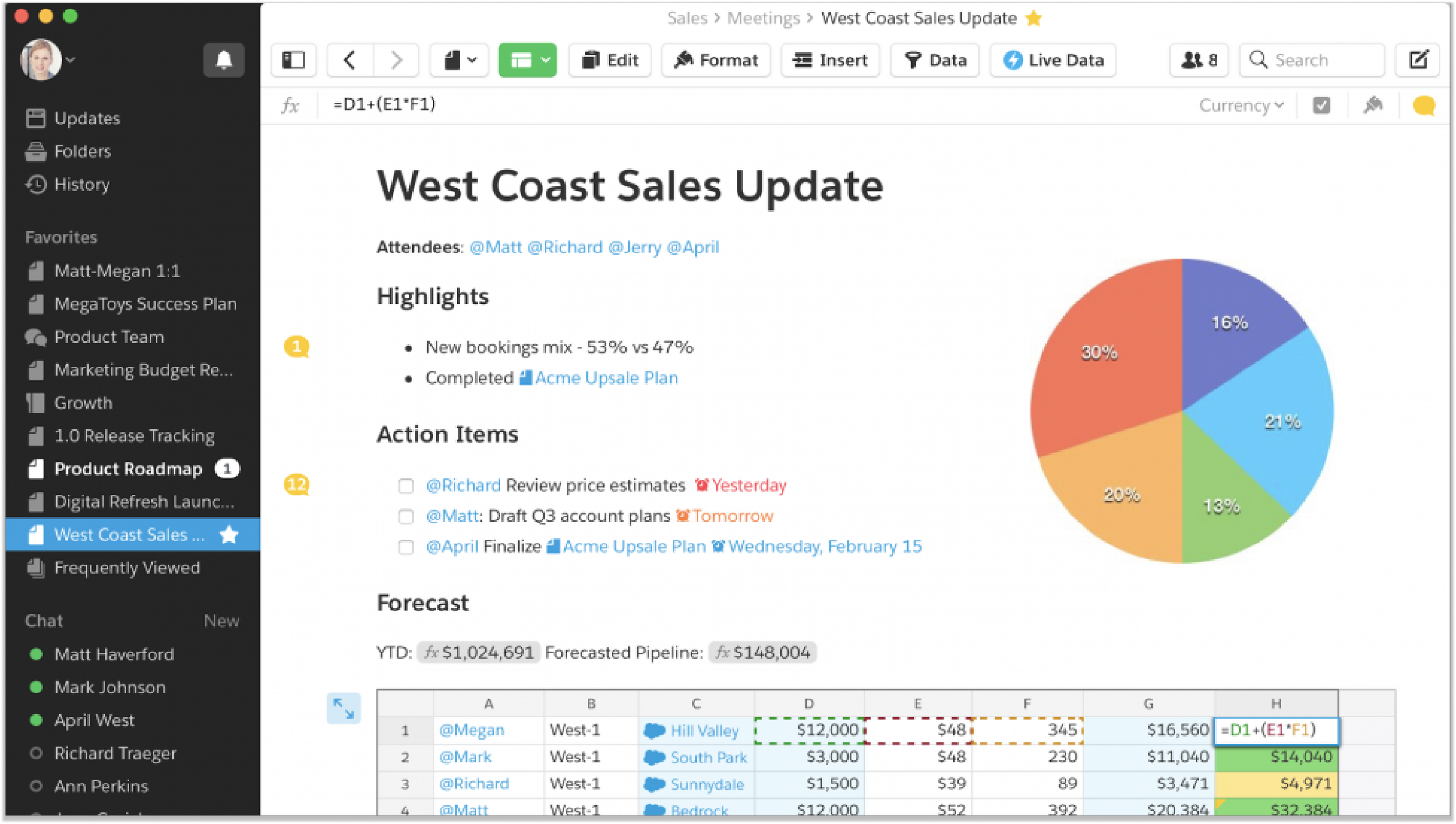
Task: Click the notifications bell icon
Action: pos(224,60)
